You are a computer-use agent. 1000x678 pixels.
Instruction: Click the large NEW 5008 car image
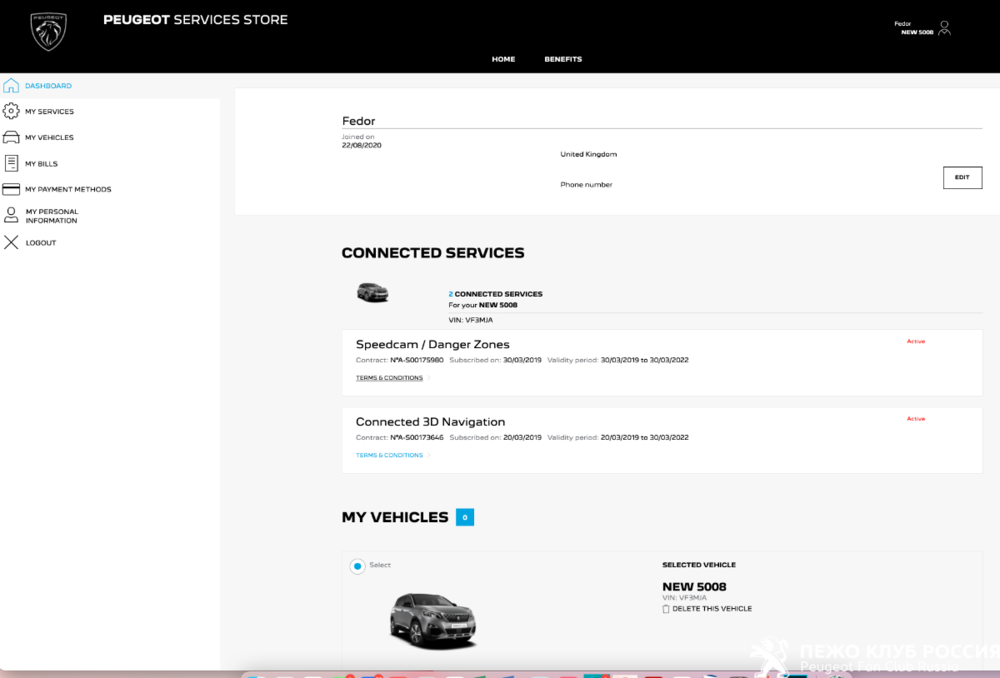click(433, 621)
